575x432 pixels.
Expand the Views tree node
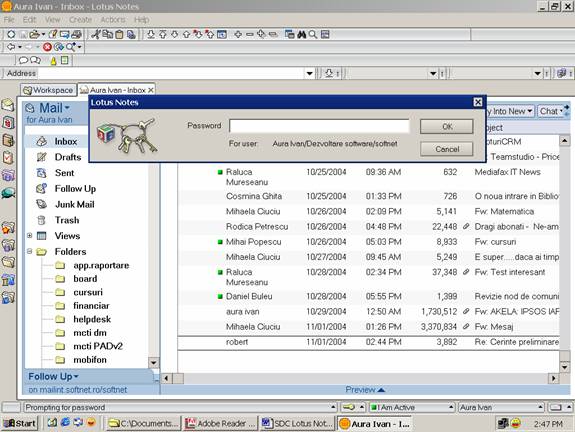coord(30,235)
